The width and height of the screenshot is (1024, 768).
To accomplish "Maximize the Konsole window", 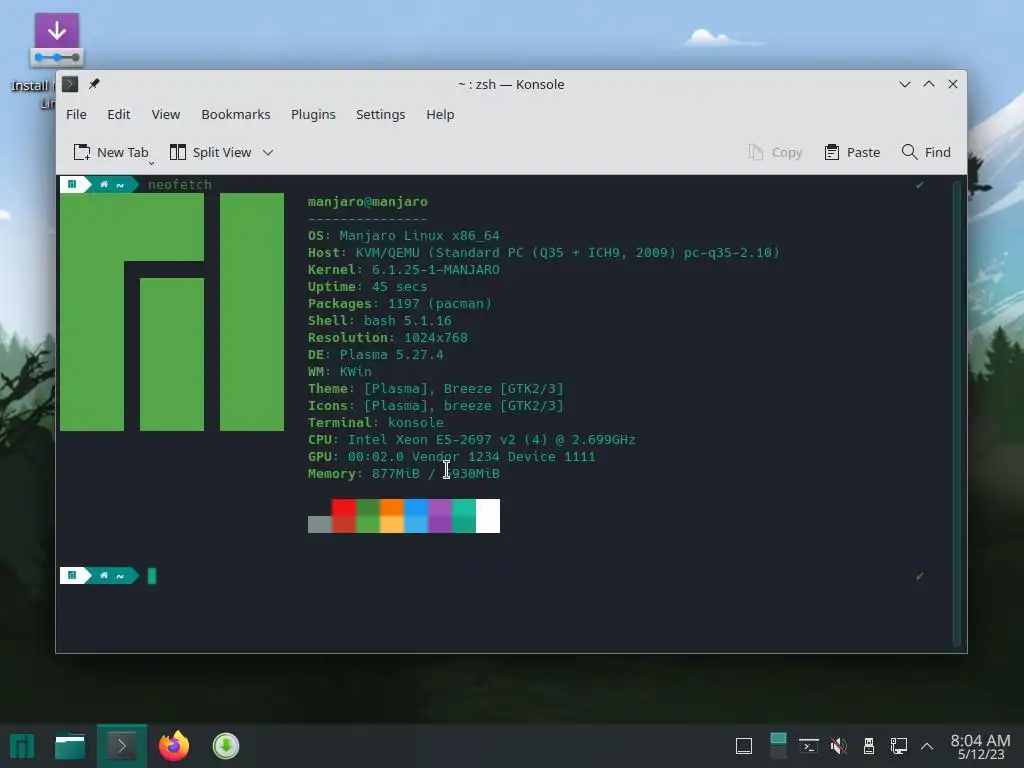I will (929, 84).
